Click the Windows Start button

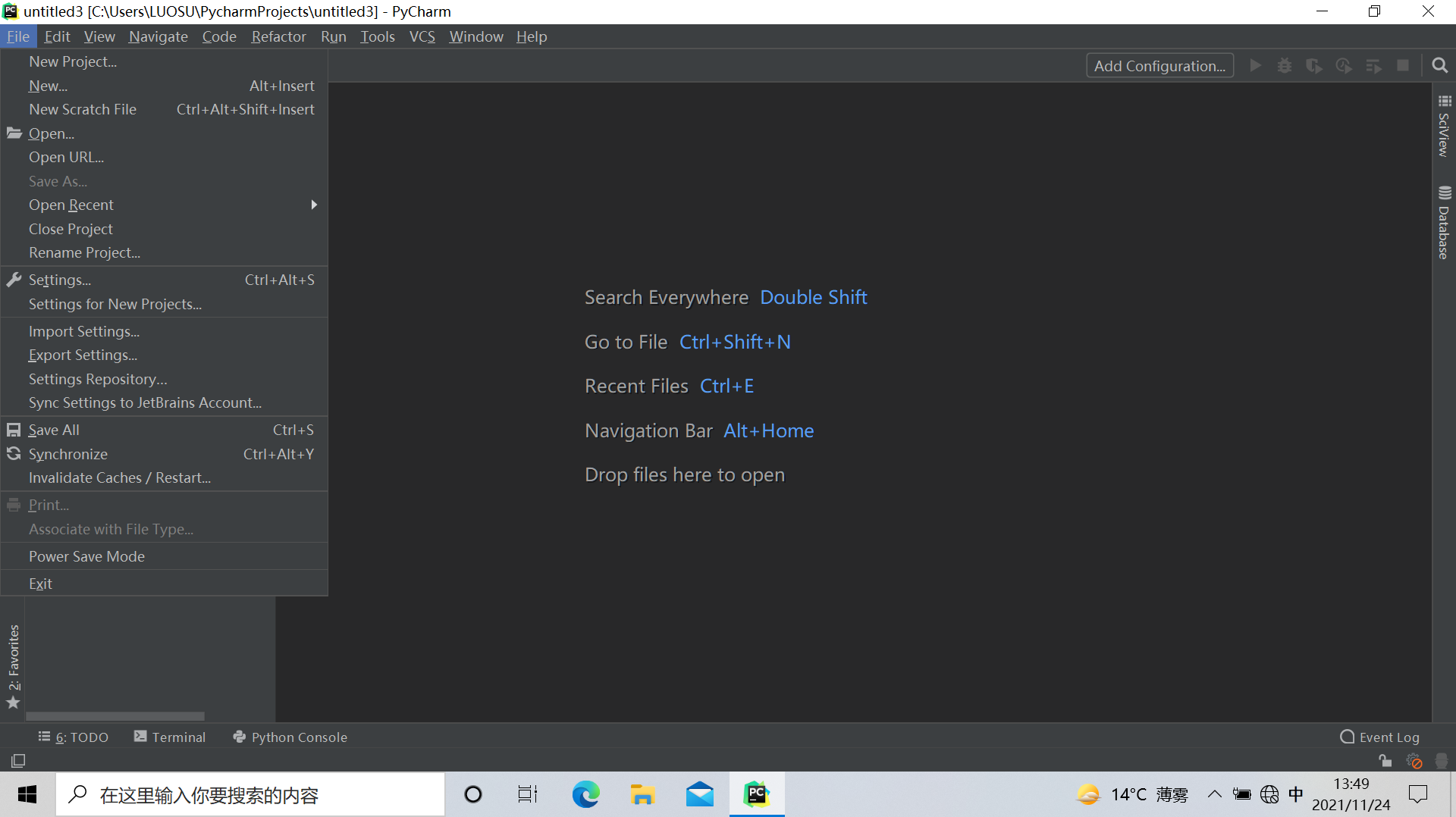click(x=27, y=794)
